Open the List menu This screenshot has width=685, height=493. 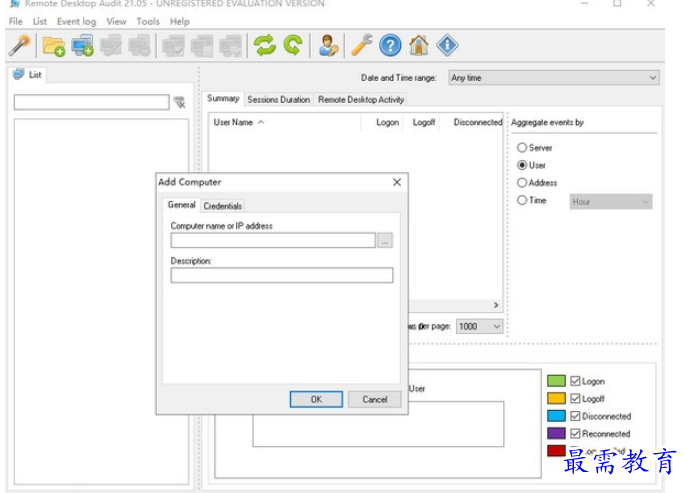pos(40,21)
